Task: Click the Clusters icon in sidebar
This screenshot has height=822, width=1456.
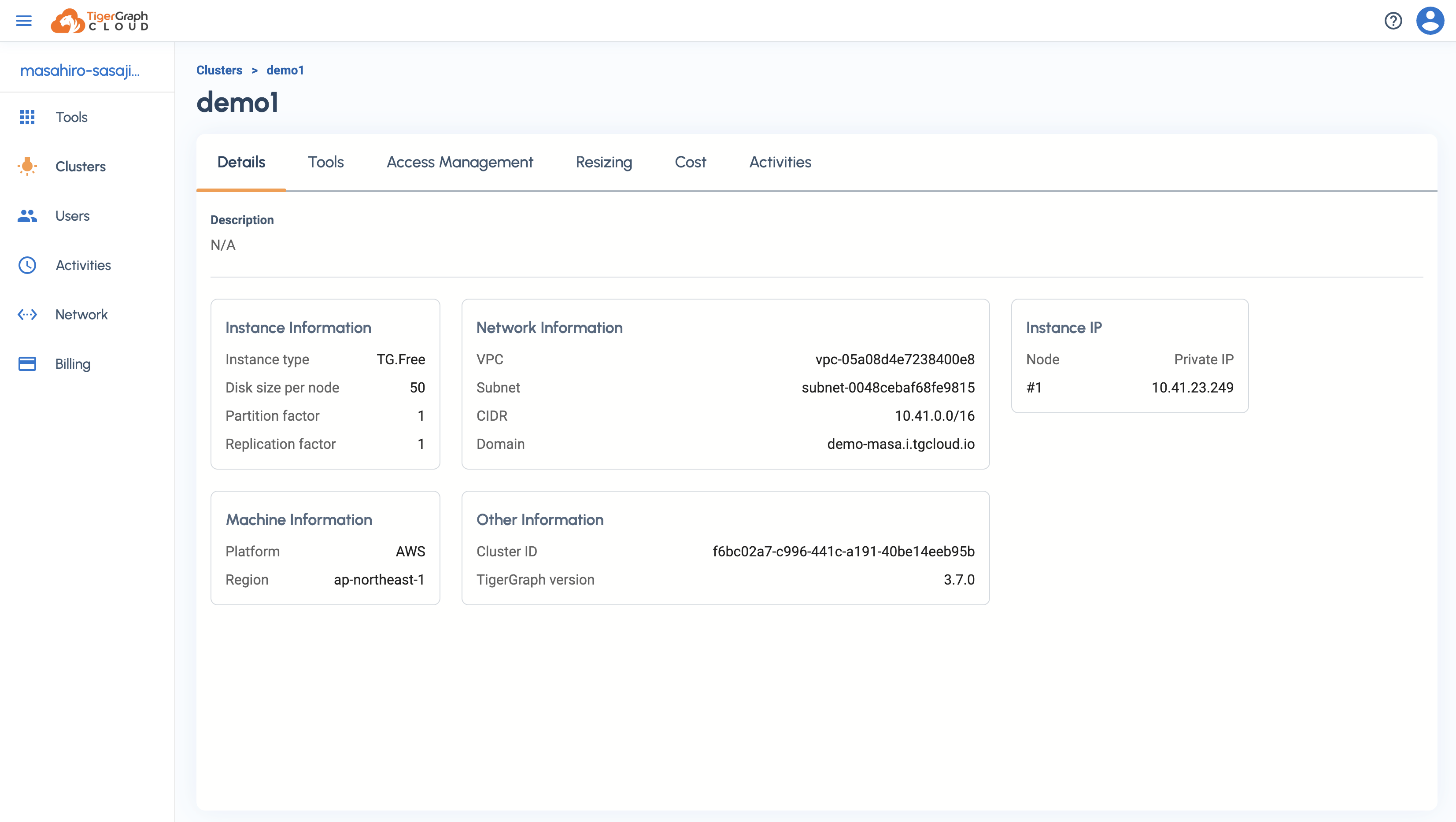Action: (27, 166)
